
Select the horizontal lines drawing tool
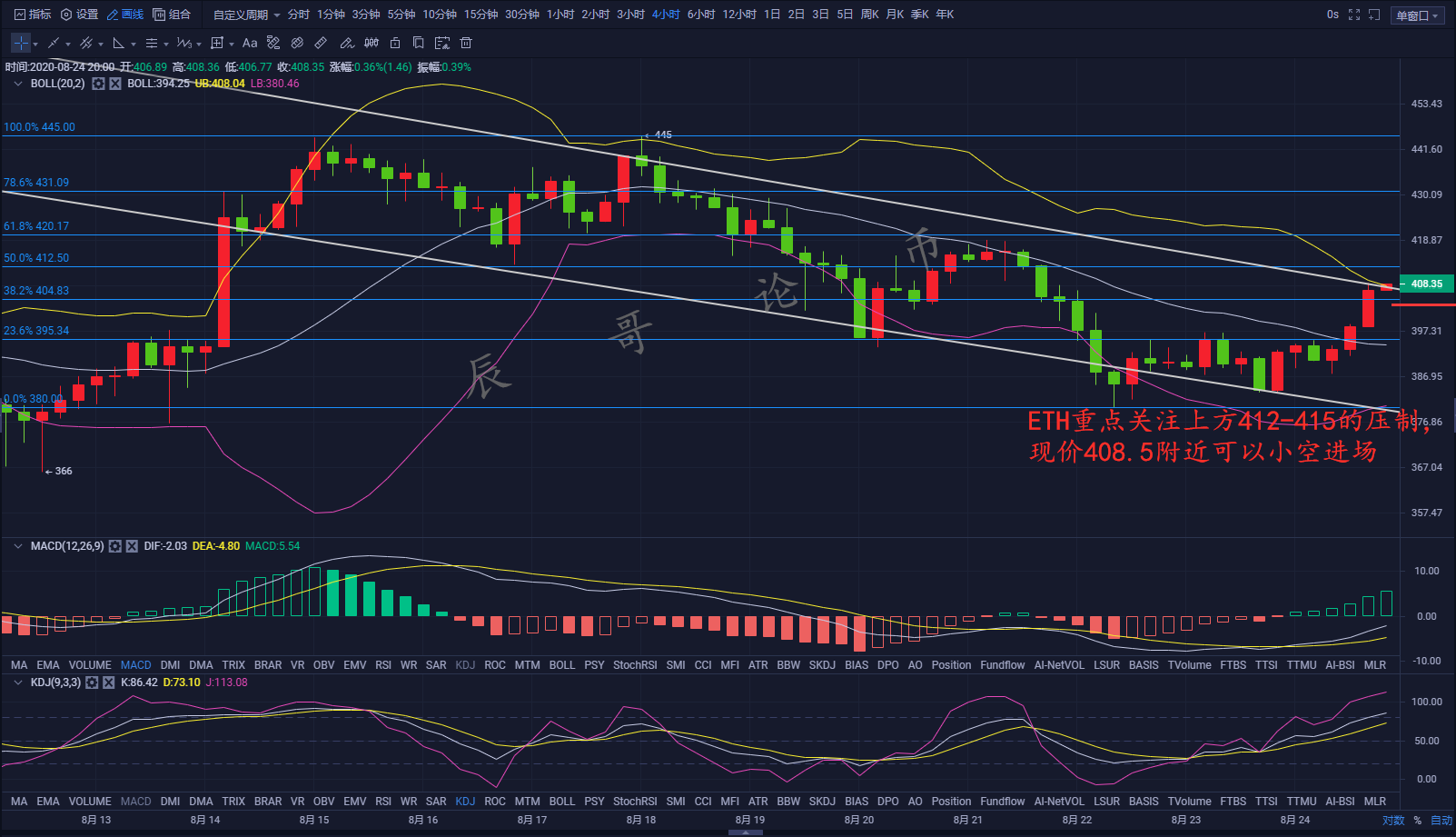click(x=152, y=43)
